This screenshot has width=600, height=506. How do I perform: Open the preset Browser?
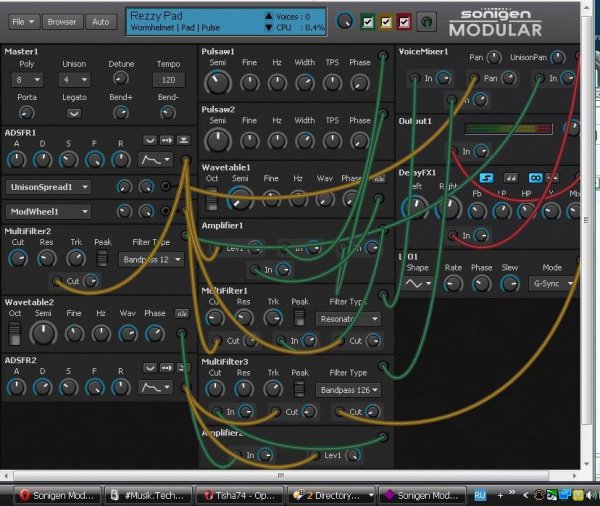click(62, 22)
